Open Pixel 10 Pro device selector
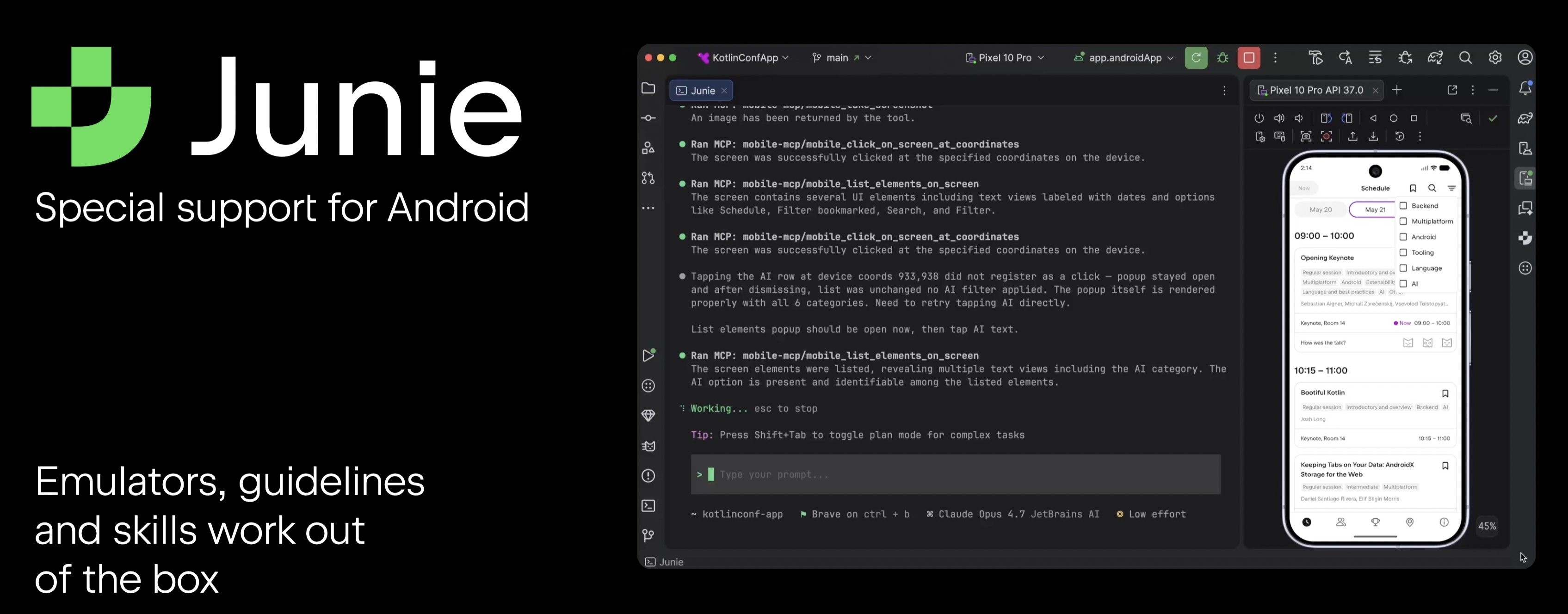1568x614 pixels. [1005, 58]
